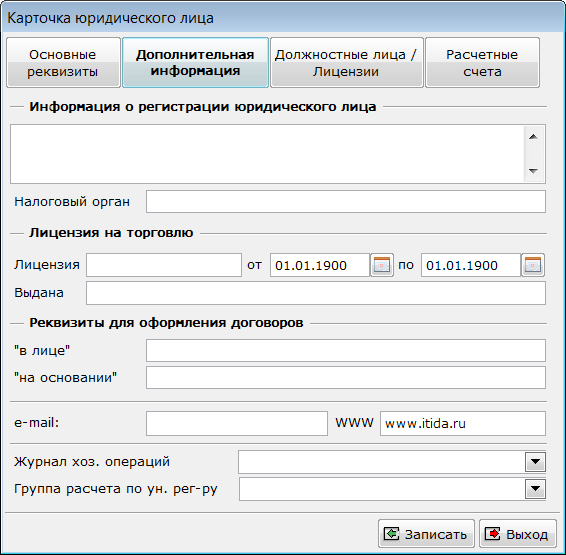Focus the Налоговый орган input field
Image resolution: width=566 pixels, height=555 pixels.
346,201
